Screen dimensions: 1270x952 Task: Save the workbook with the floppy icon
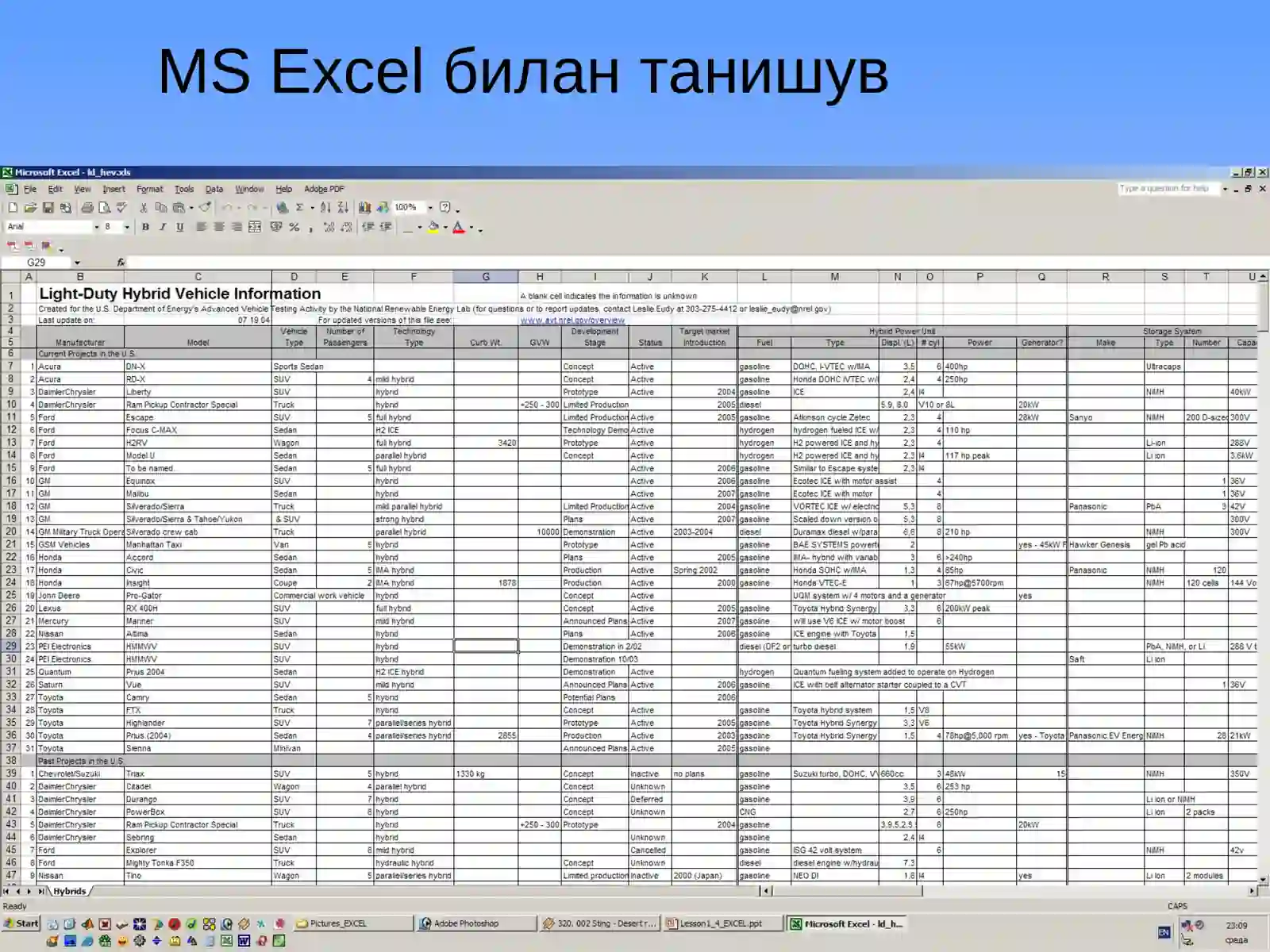tap(48, 208)
